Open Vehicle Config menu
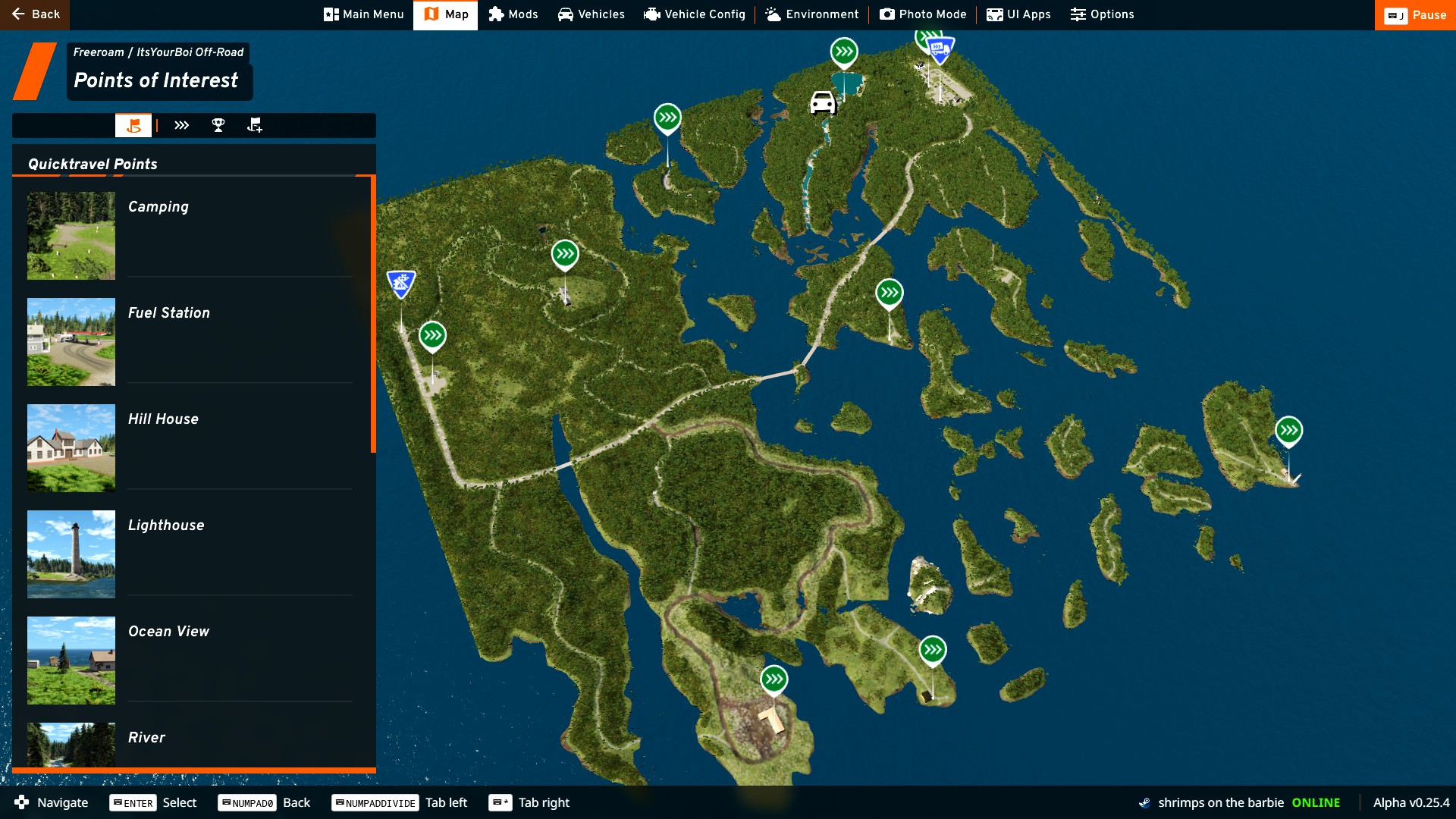This screenshot has height=819, width=1456. tap(695, 14)
